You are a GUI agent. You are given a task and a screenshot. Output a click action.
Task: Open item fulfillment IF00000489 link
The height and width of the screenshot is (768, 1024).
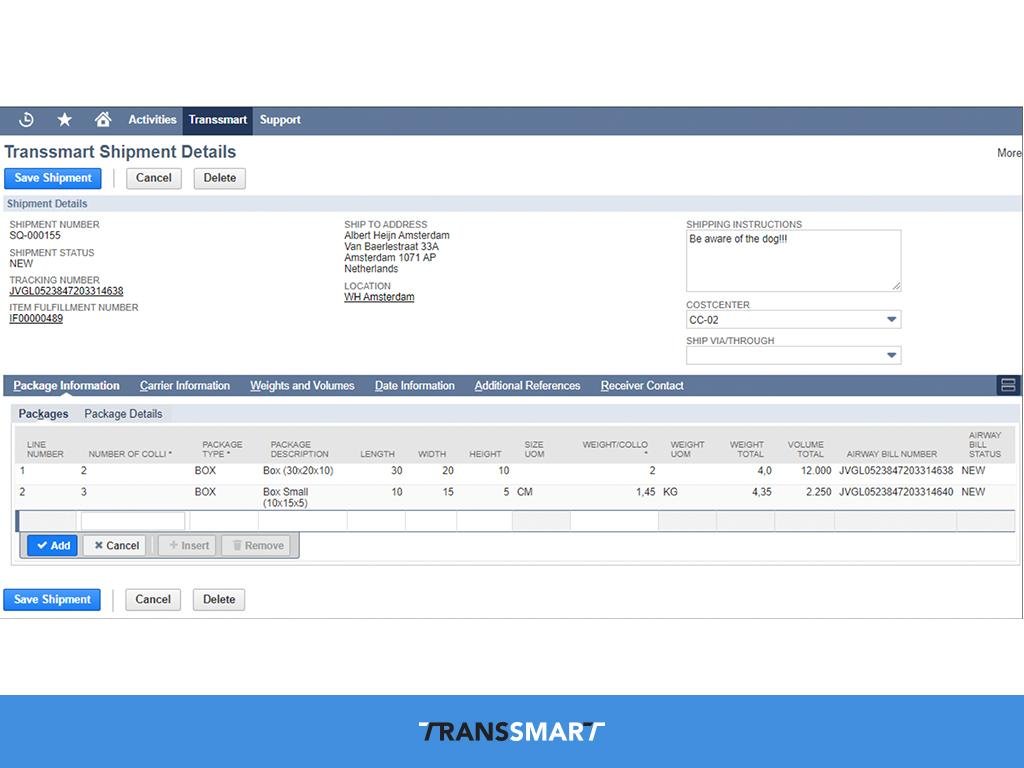click(x=36, y=319)
